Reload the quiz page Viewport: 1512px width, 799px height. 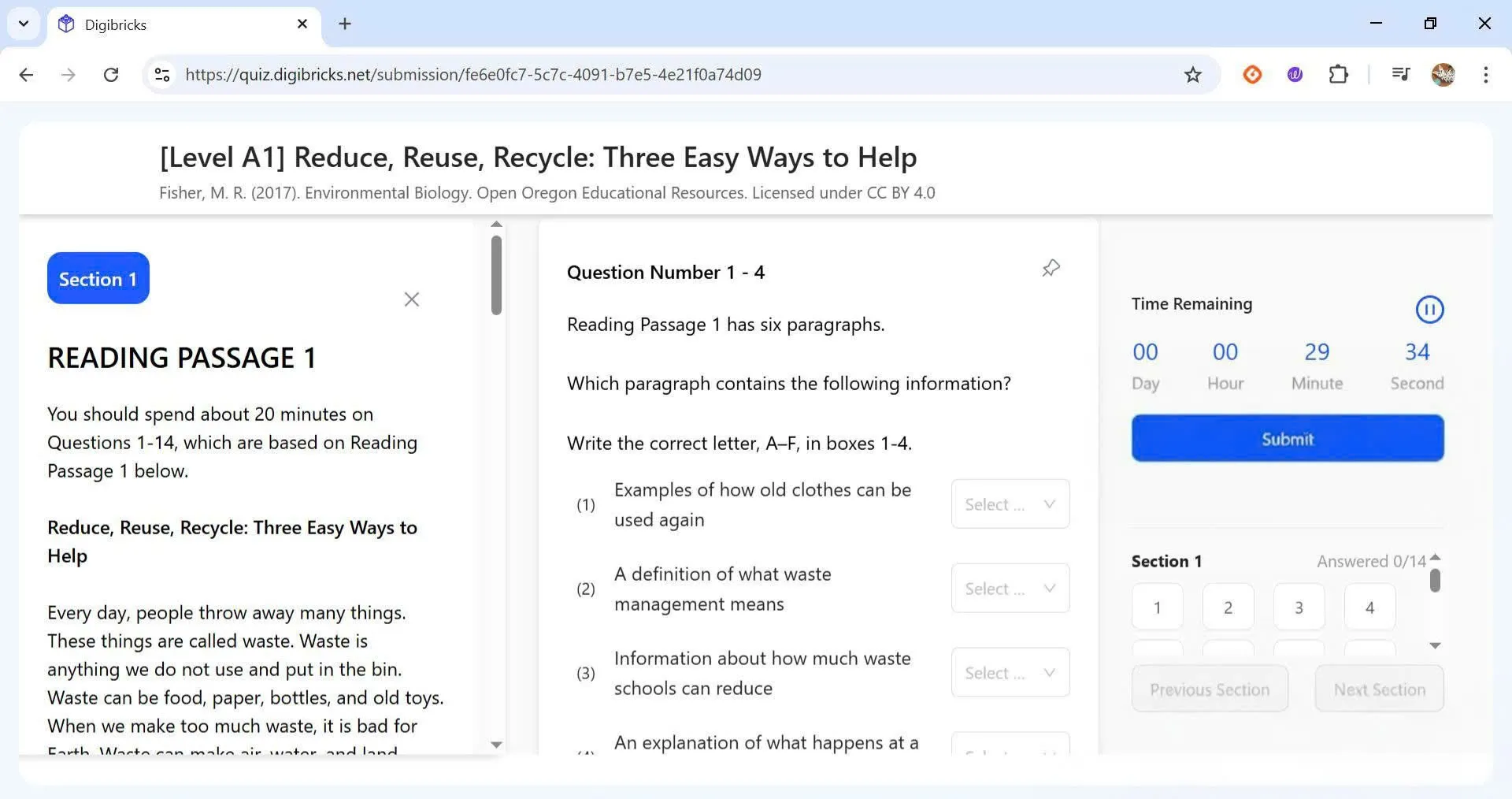(111, 75)
